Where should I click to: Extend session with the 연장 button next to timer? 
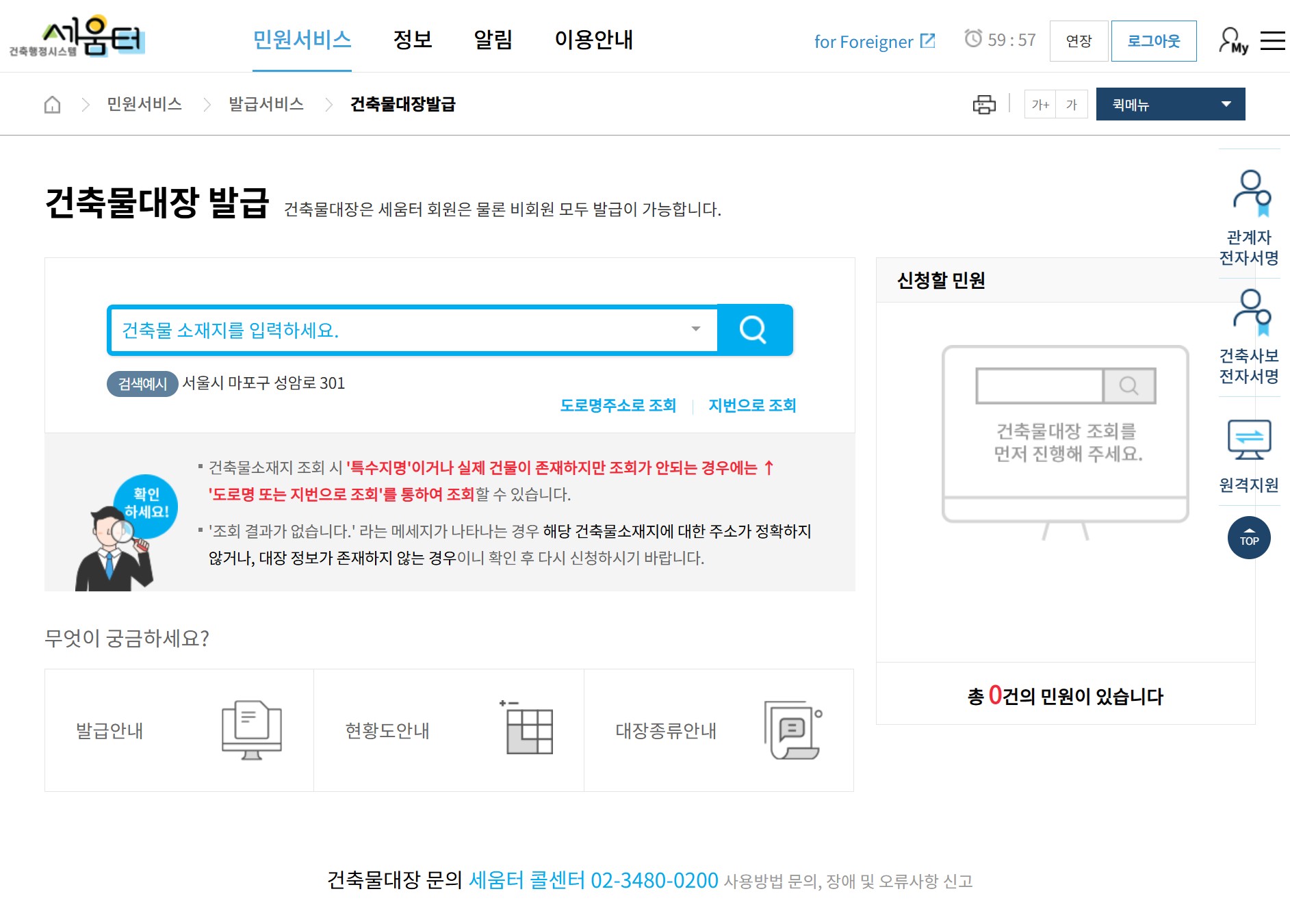pyautogui.click(x=1079, y=41)
